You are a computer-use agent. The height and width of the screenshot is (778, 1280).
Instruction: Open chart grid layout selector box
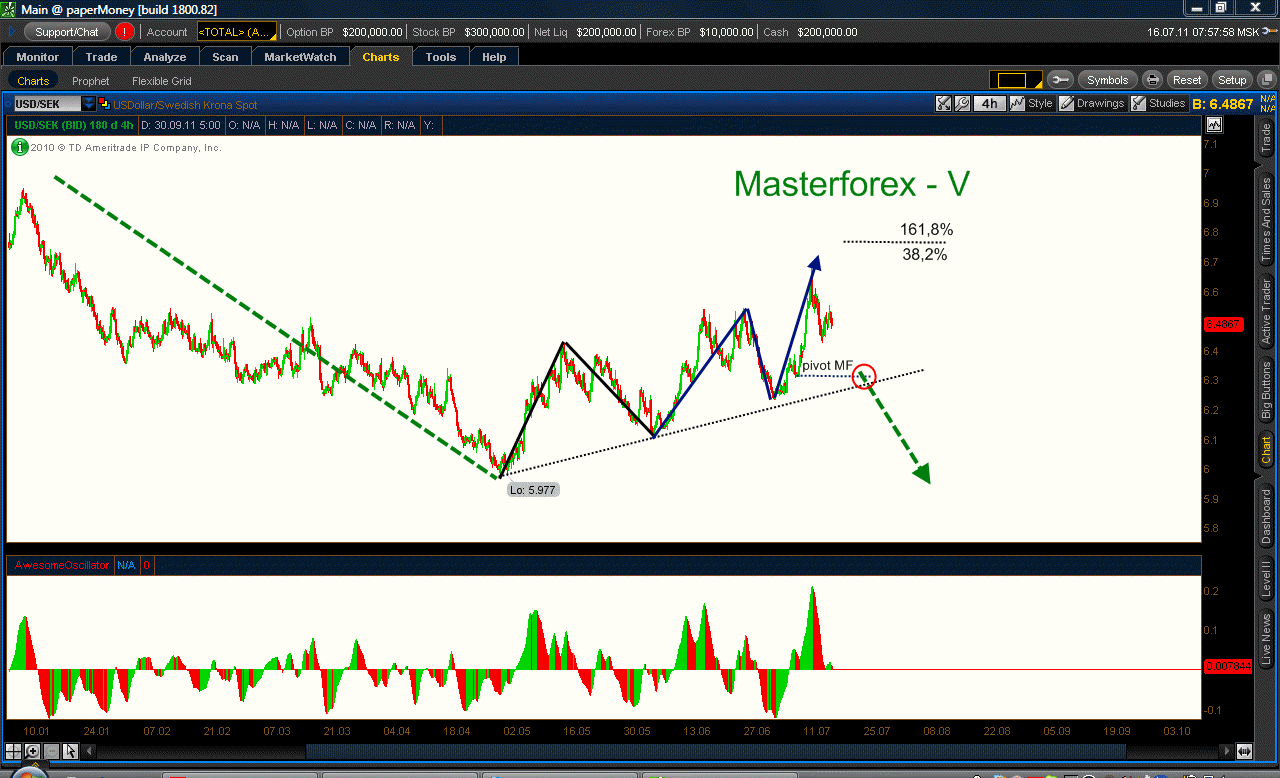[x=1016, y=80]
